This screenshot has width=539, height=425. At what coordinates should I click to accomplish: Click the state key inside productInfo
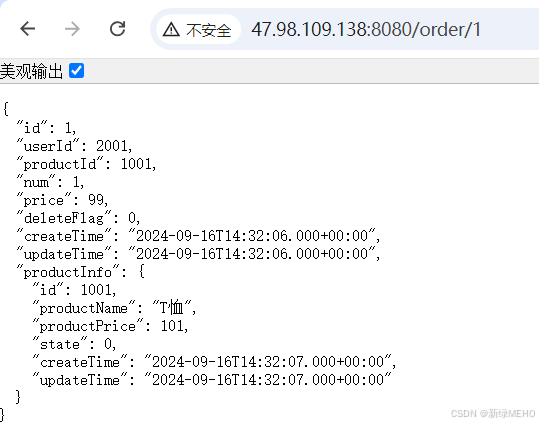(x=60, y=344)
